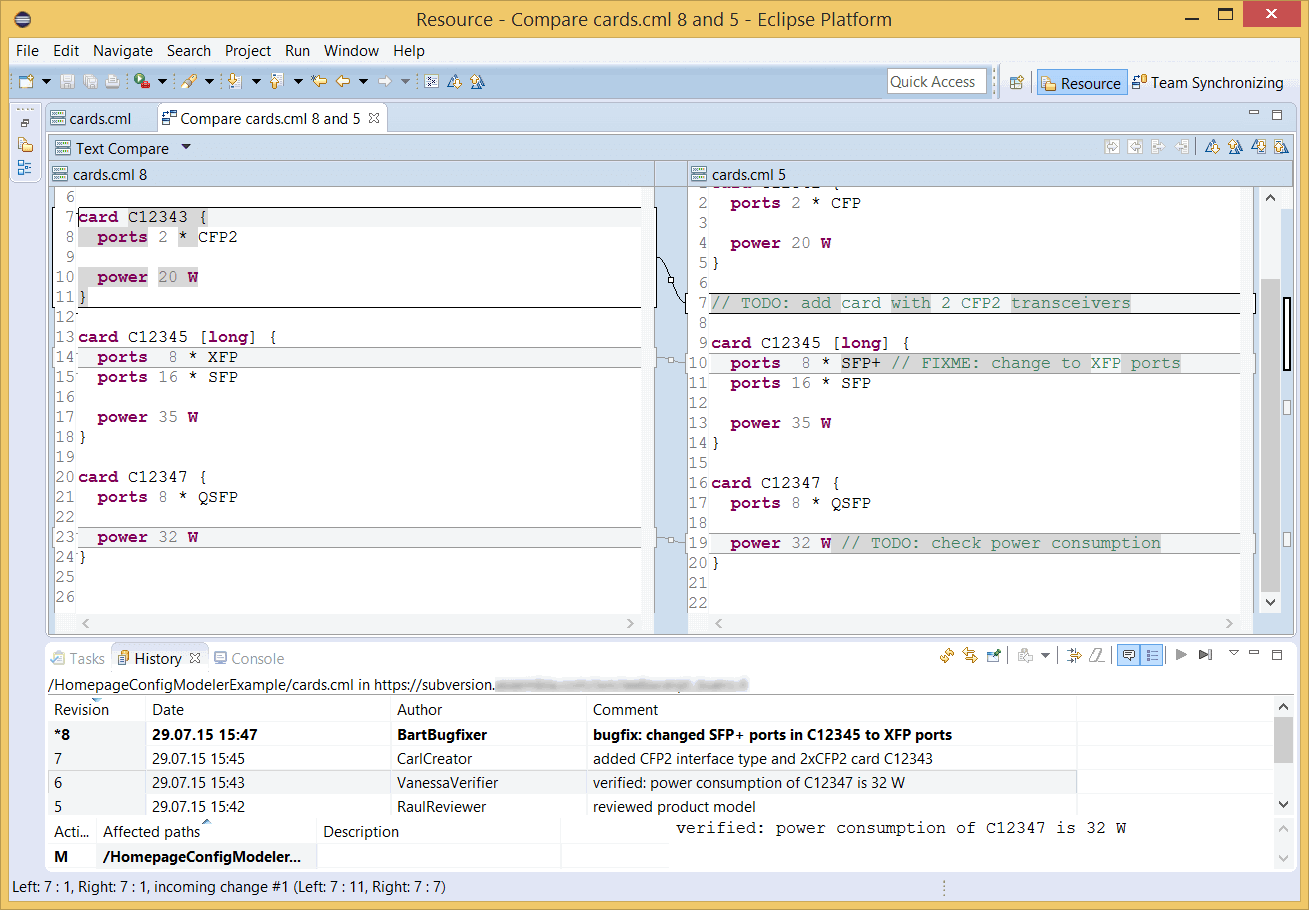Screen dimensions: 1309x910
Task: Toggle Show Comment pane in History view
Action: point(1128,655)
